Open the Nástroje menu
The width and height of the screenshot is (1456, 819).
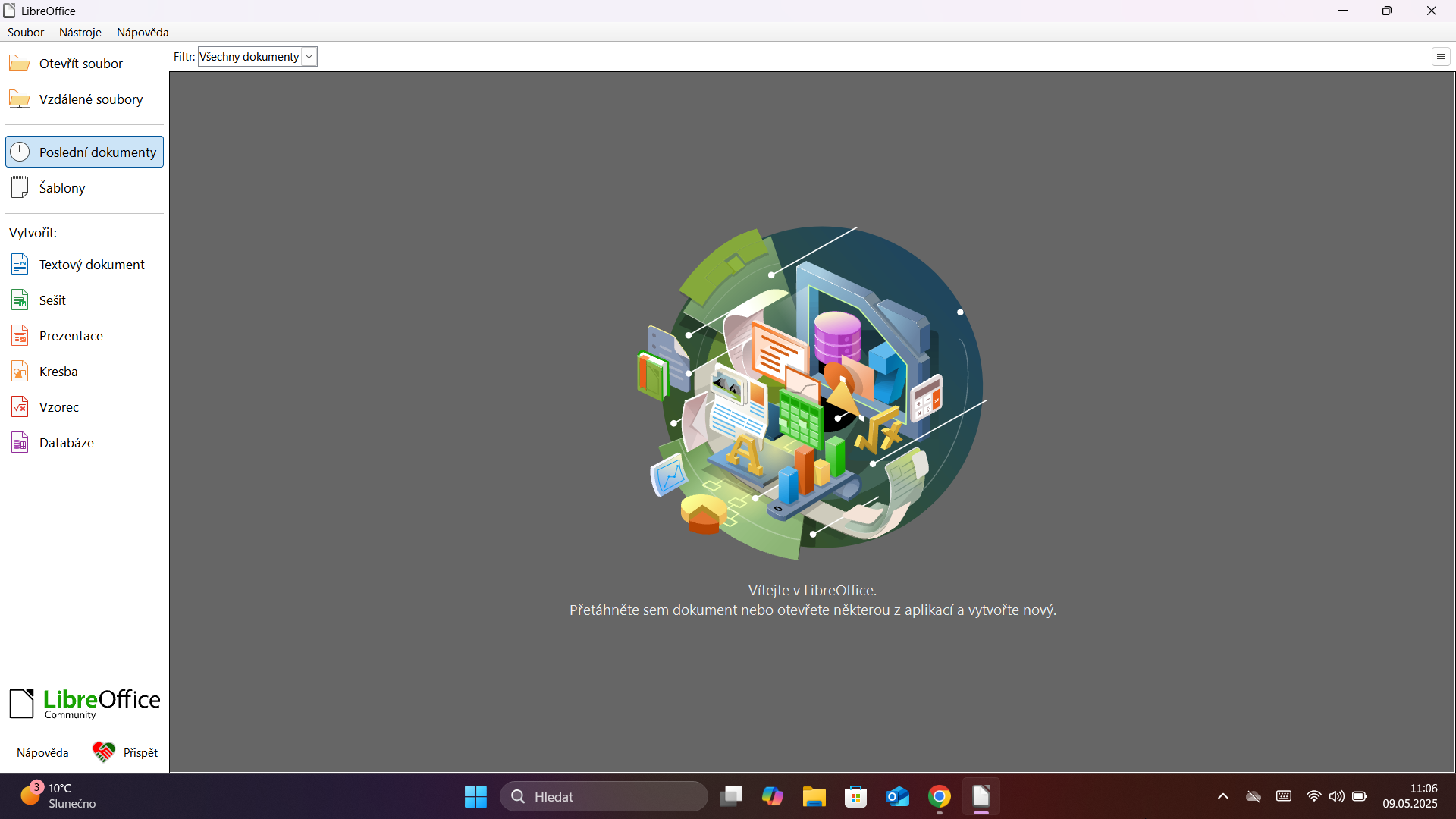coord(80,32)
